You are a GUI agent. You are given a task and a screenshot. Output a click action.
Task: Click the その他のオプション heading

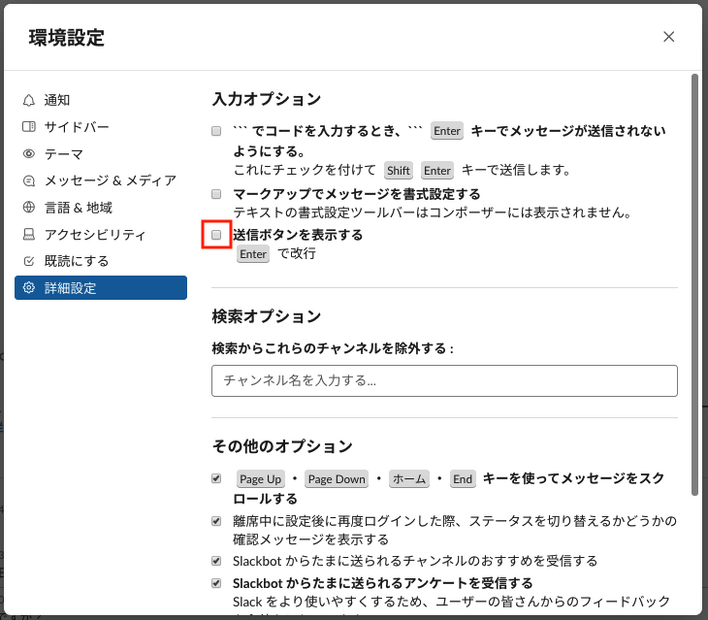(x=282, y=446)
